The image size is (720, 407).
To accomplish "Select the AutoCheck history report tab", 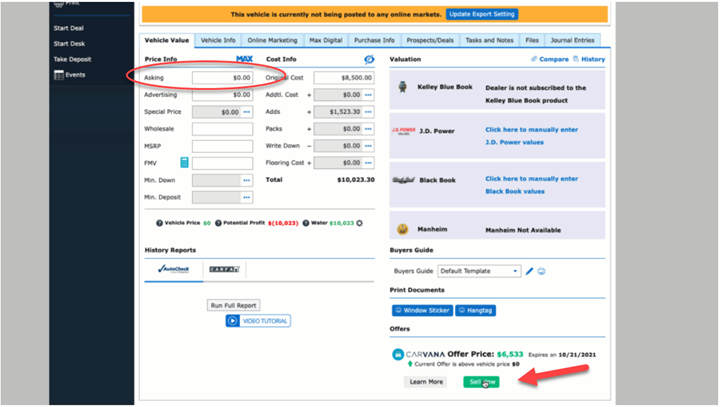I will 174,269.
